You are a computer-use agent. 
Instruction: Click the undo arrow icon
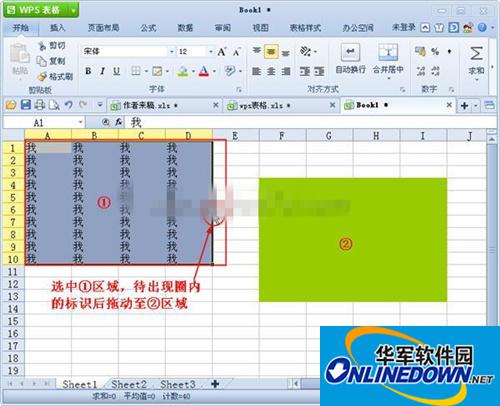(68, 105)
